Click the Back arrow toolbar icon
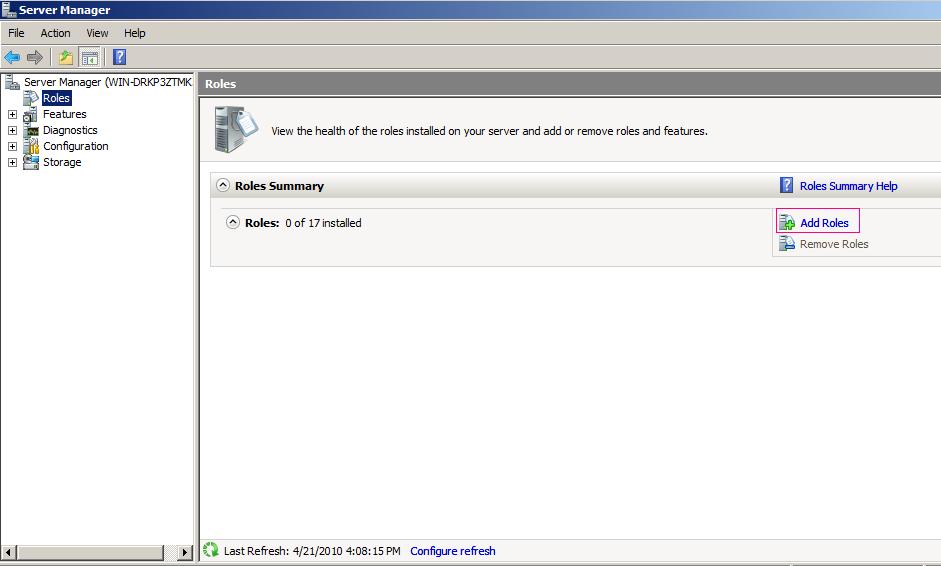The image size is (941, 566). [x=12, y=58]
